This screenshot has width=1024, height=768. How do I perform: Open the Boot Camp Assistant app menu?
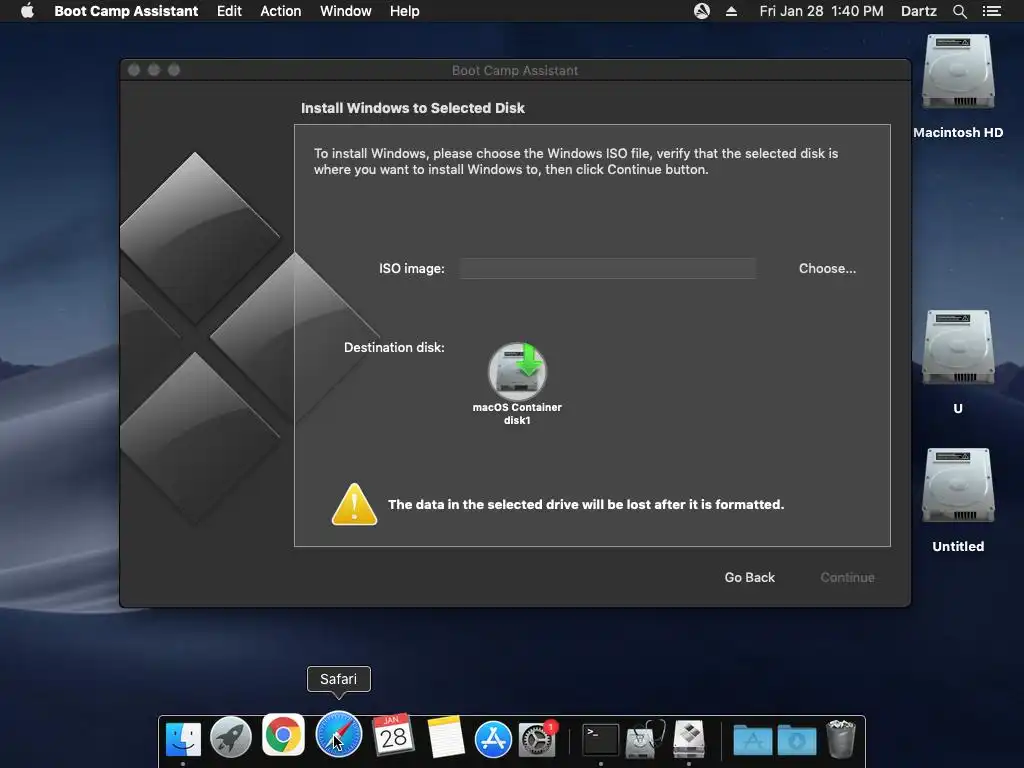click(x=126, y=11)
